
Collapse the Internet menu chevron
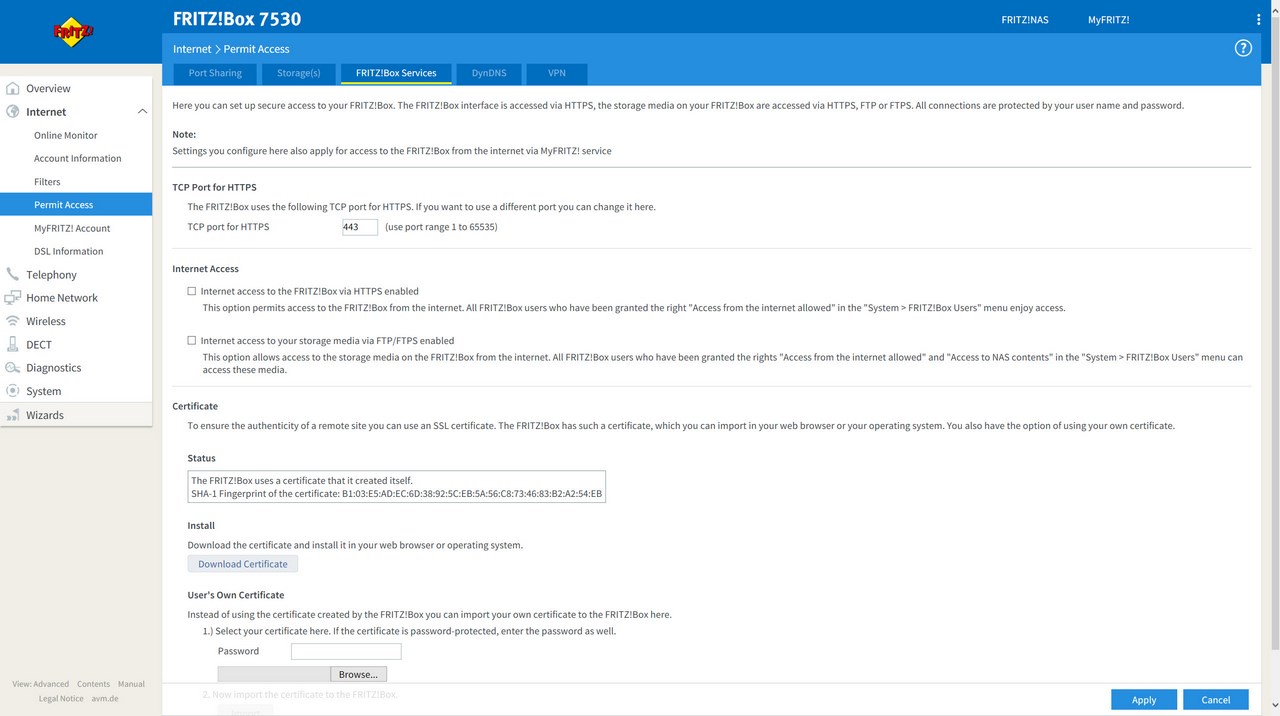click(x=142, y=112)
